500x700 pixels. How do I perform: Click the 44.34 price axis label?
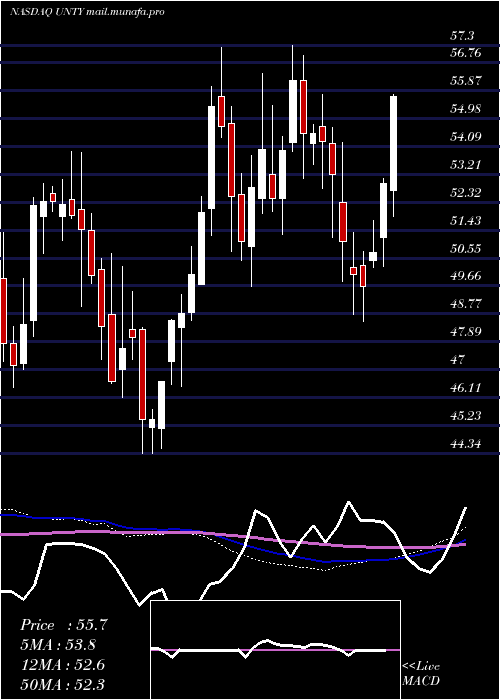coord(466,444)
